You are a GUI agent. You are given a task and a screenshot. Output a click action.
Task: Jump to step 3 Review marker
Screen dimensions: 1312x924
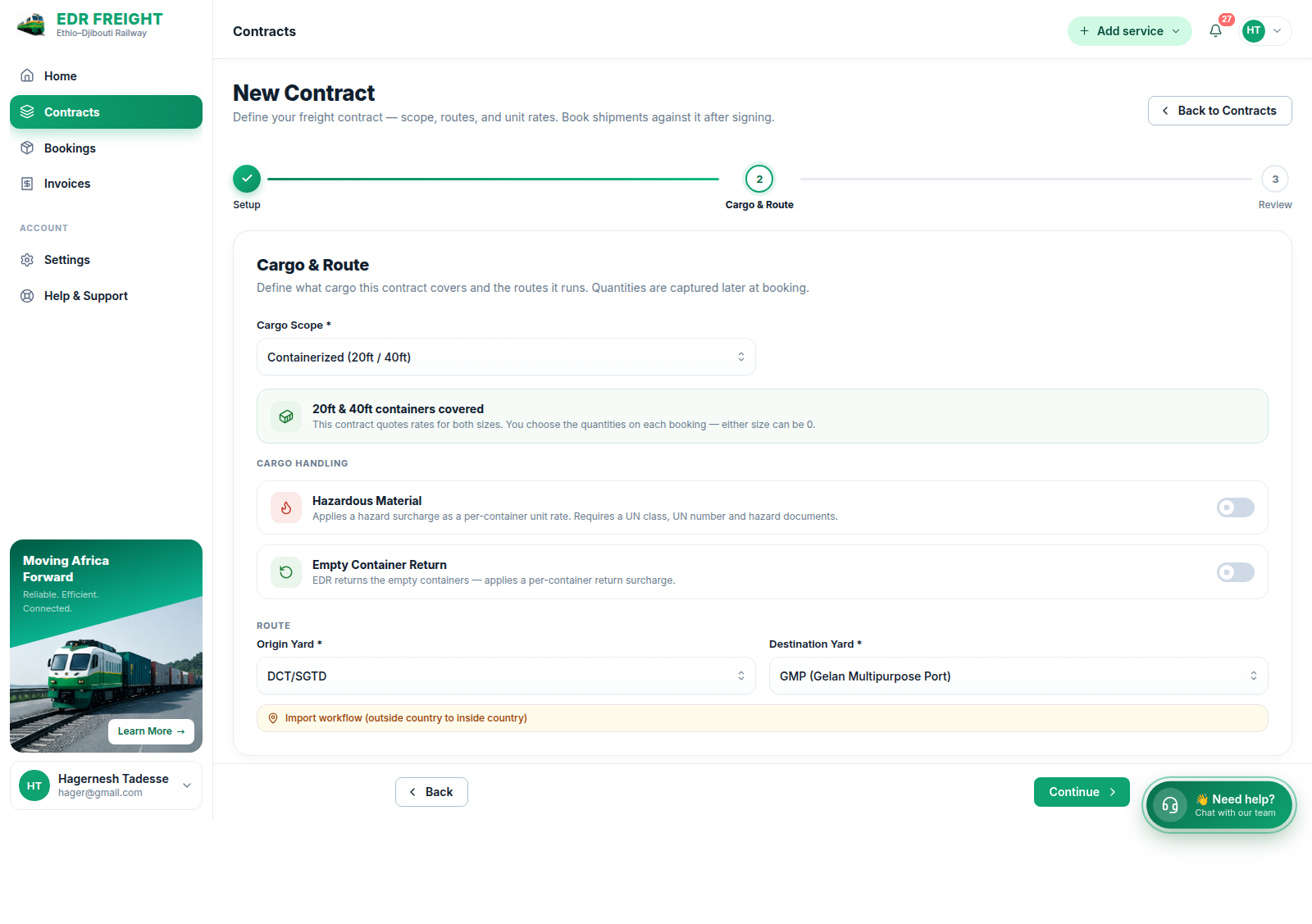click(x=1275, y=179)
